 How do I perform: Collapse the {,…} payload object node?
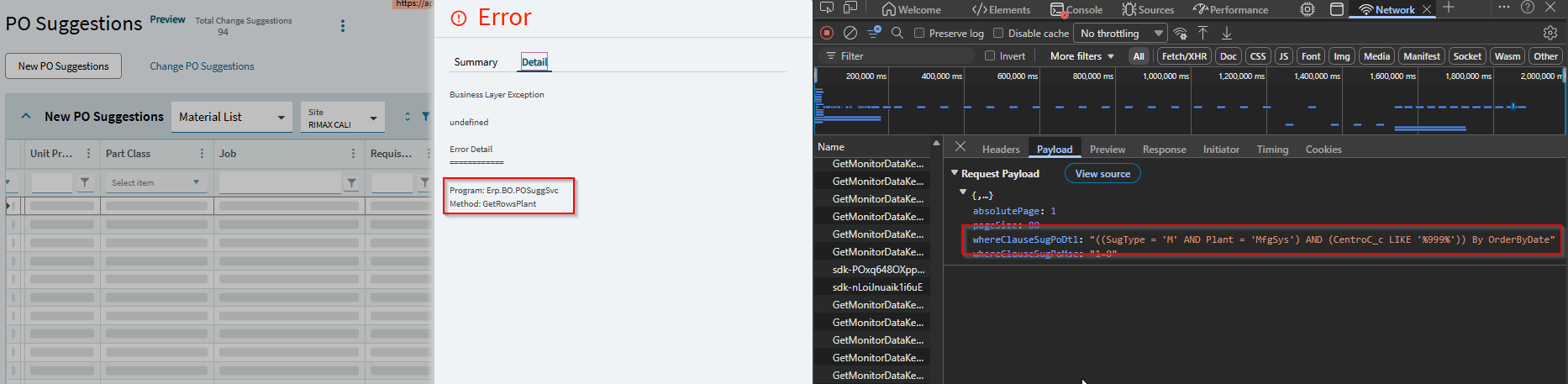pyautogui.click(x=963, y=193)
